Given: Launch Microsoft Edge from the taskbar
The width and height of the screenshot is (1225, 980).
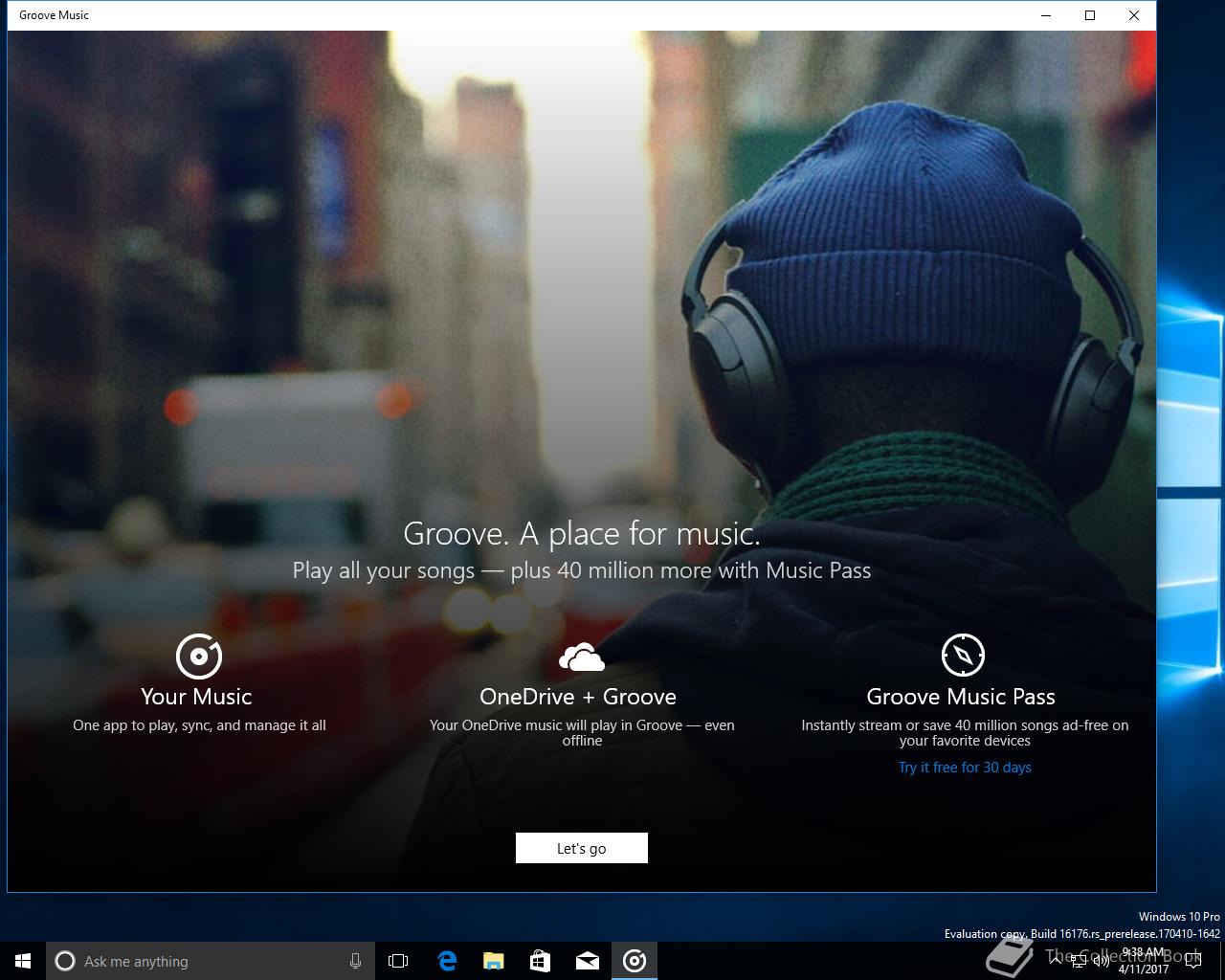Looking at the screenshot, I should [x=447, y=961].
